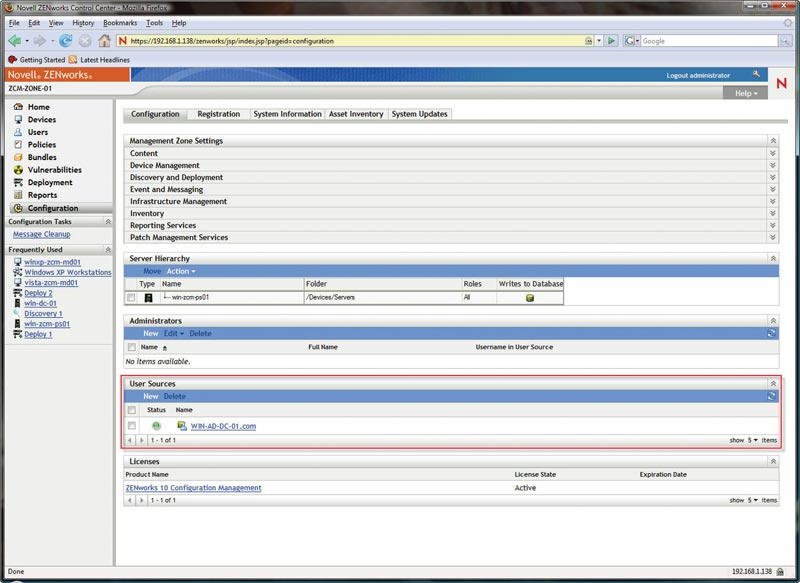Go to previous page arrow in Licenses
800x583 pixels.
(x=130, y=500)
